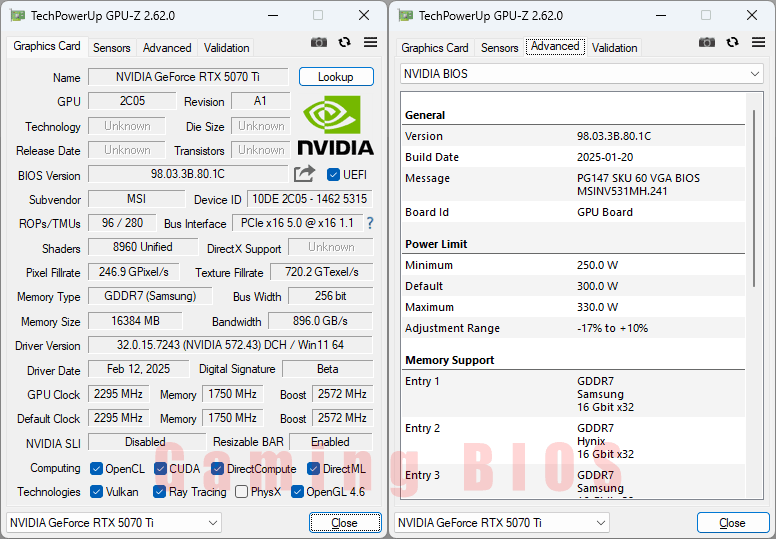This screenshot has height=539, width=776.
Task: Enable the PhysX checkbox
Action: pos(242,491)
